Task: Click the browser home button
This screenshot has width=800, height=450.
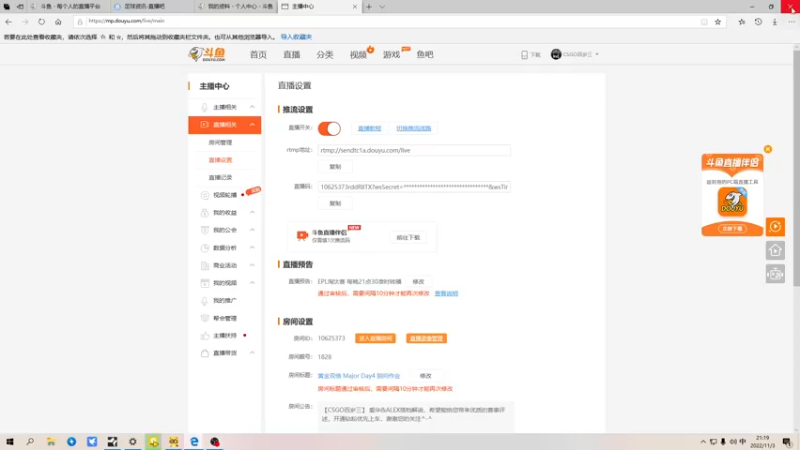Action: pyautogui.click(x=58, y=21)
